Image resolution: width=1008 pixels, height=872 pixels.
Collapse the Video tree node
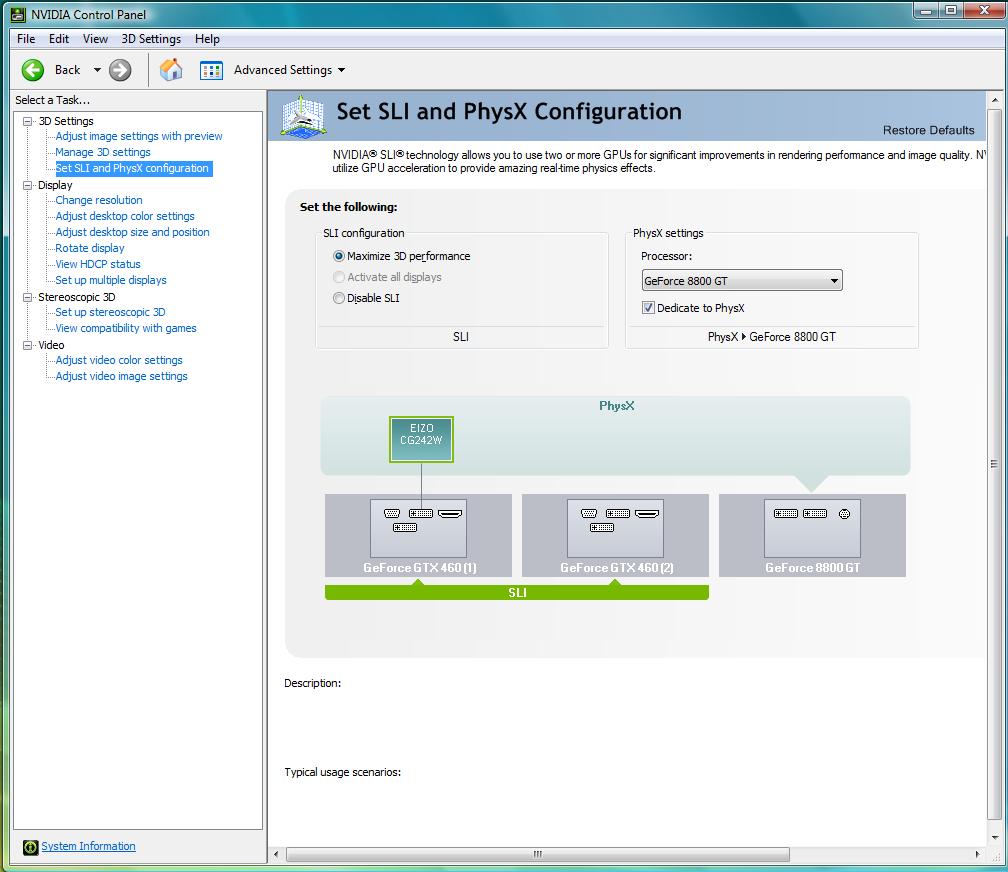point(28,345)
